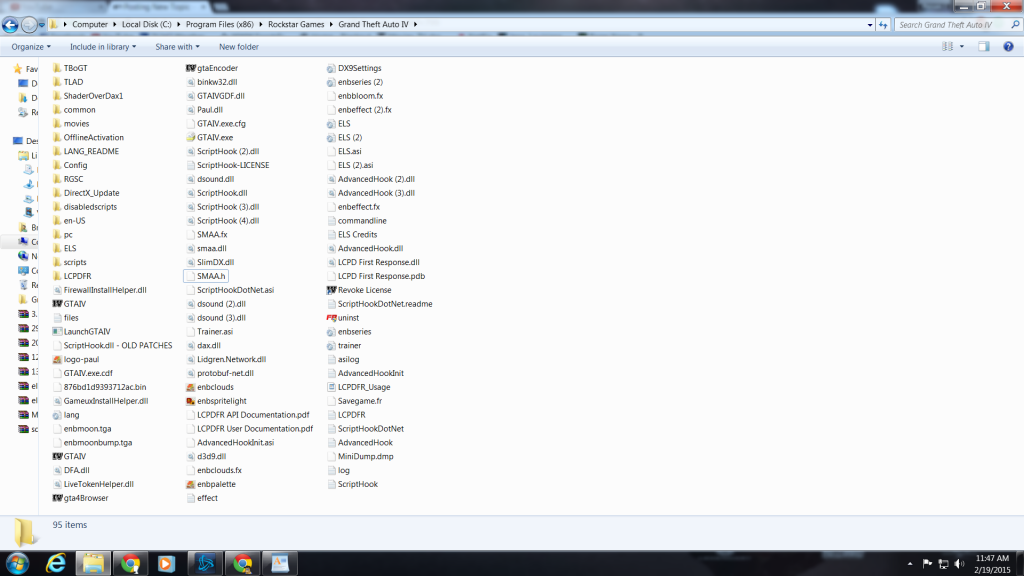Open the Share with dropdown

(x=177, y=47)
